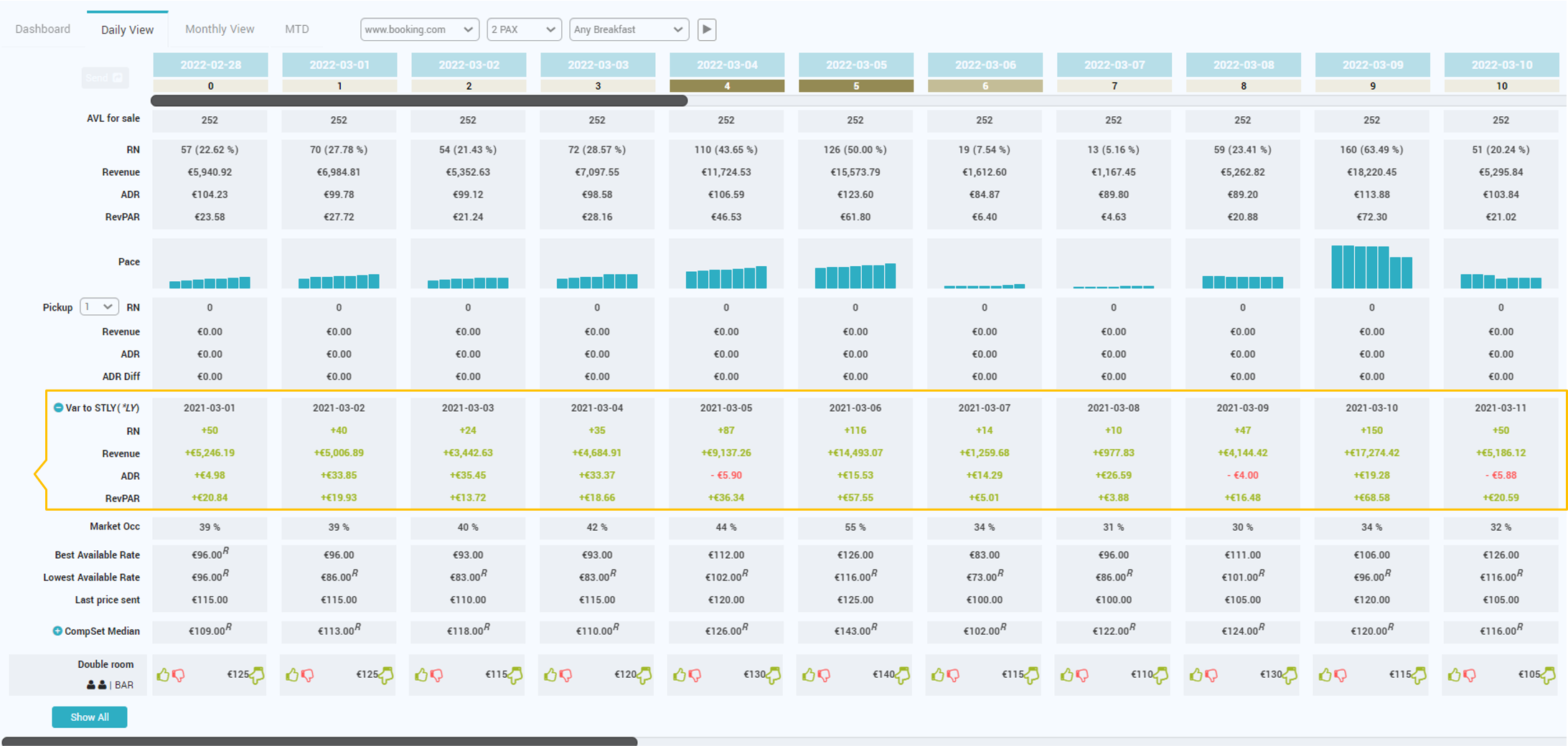Thumbs down the €115 price for 2022-03-06
The height and width of the screenshot is (746, 1568).
(x=953, y=675)
